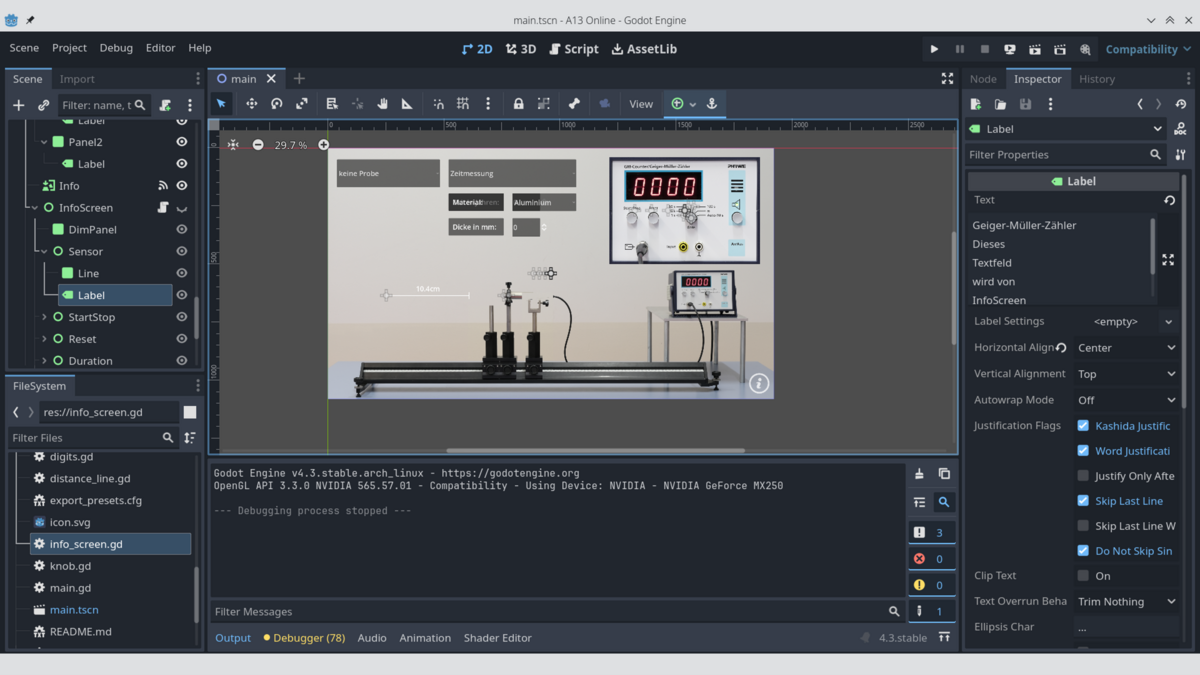The image size is (1200, 675).
Task: Select the Ruler Mode tool
Action: [x=407, y=104]
